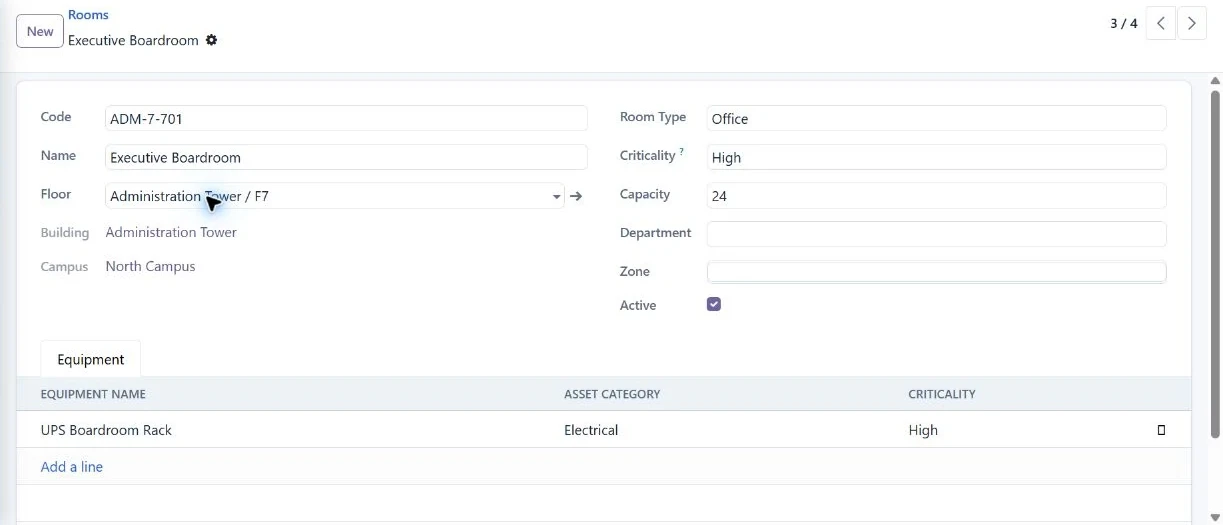The width and height of the screenshot is (1223, 525).
Task: Click the North Campus value
Action: (150, 266)
